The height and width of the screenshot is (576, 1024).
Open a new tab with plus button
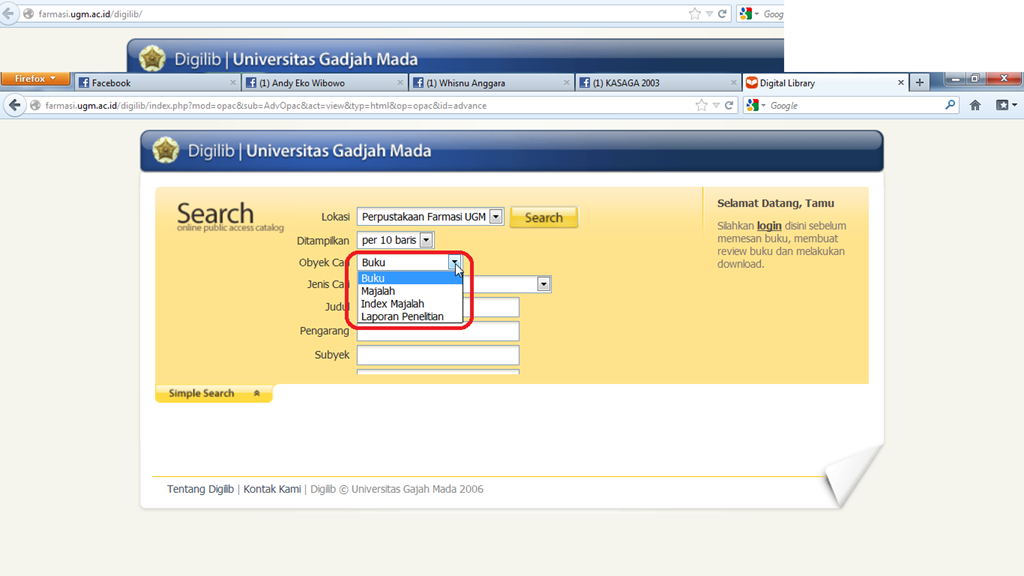pyautogui.click(x=920, y=82)
